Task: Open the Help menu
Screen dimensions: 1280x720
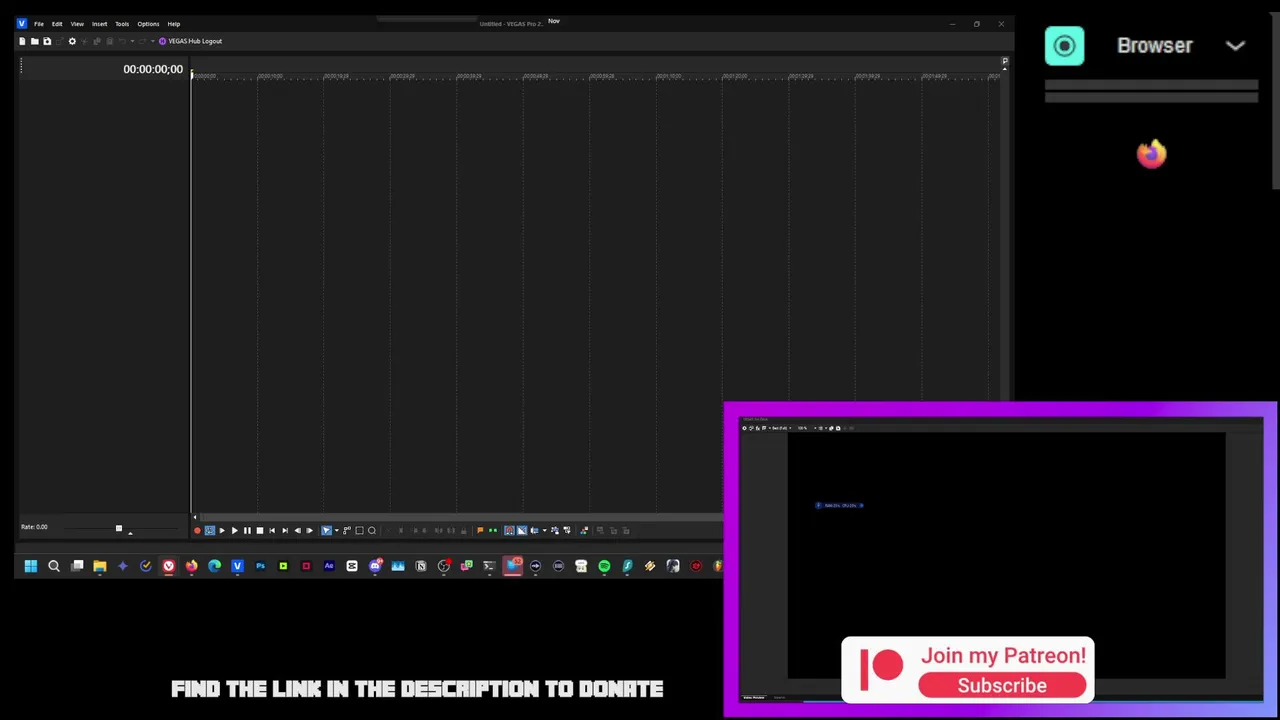Action: tap(174, 24)
